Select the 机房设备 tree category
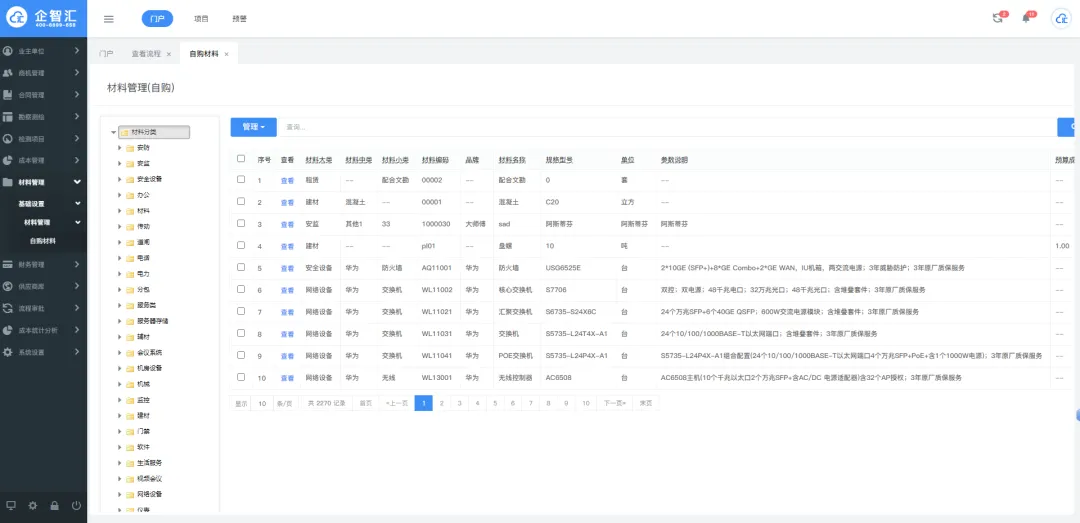This screenshot has height=523, width=1080. click(x=149, y=369)
